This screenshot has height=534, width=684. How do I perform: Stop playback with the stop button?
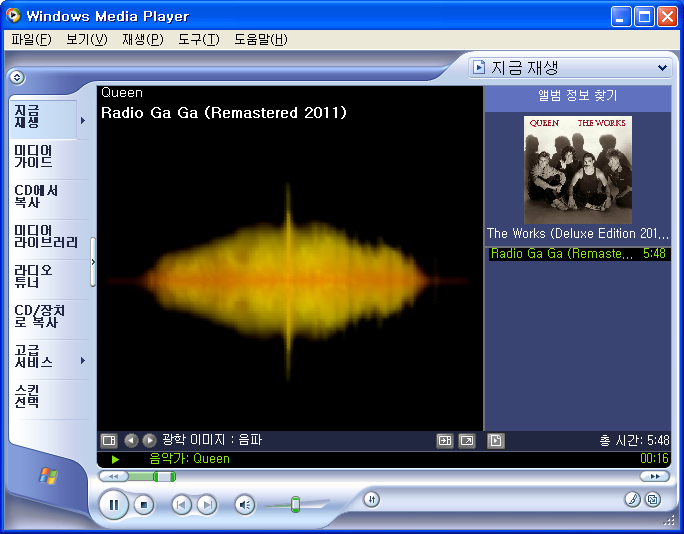click(x=144, y=505)
